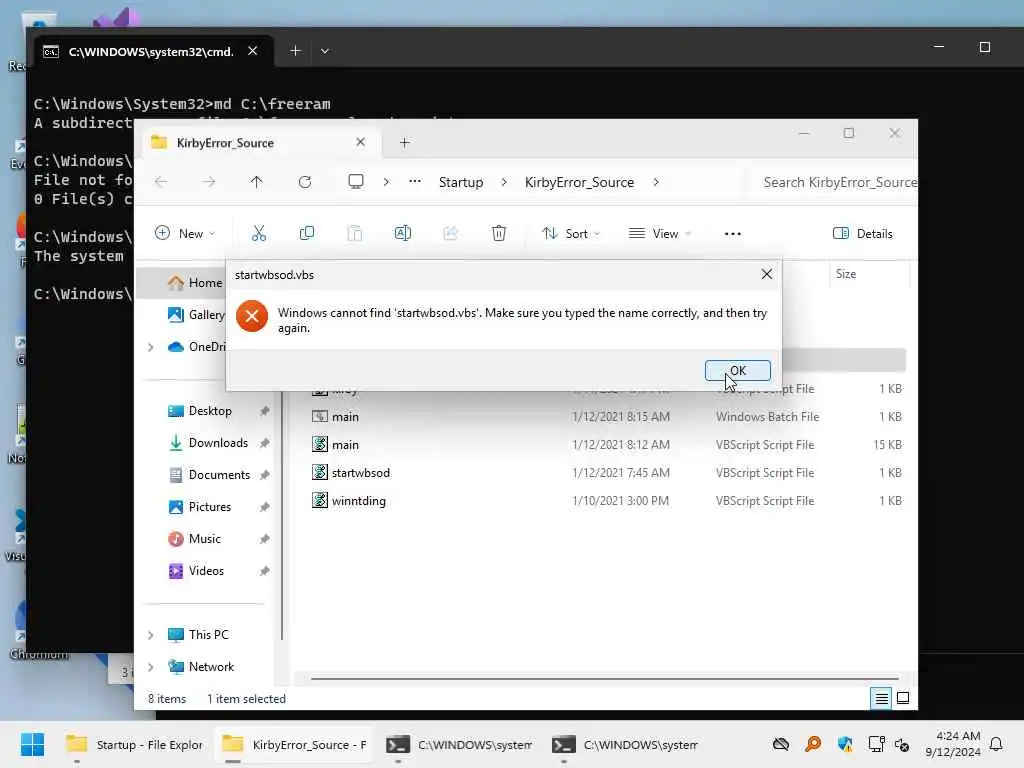Image resolution: width=1024 pixels, height=768 pixels.
Task: Go up one folder with the up arrow
Action: (257, 182)
